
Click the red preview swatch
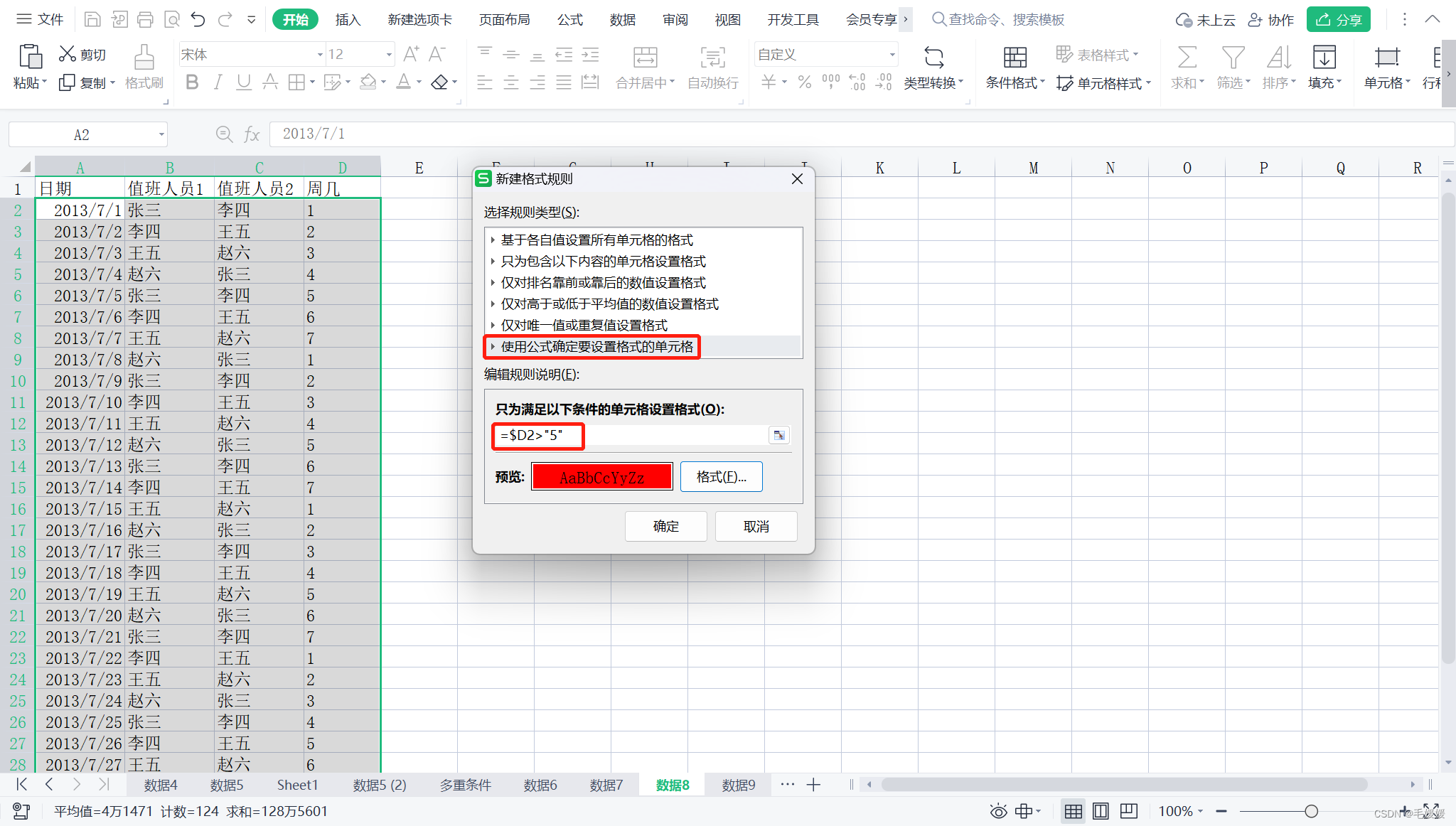pyautogui.click(x=601, y=476)
